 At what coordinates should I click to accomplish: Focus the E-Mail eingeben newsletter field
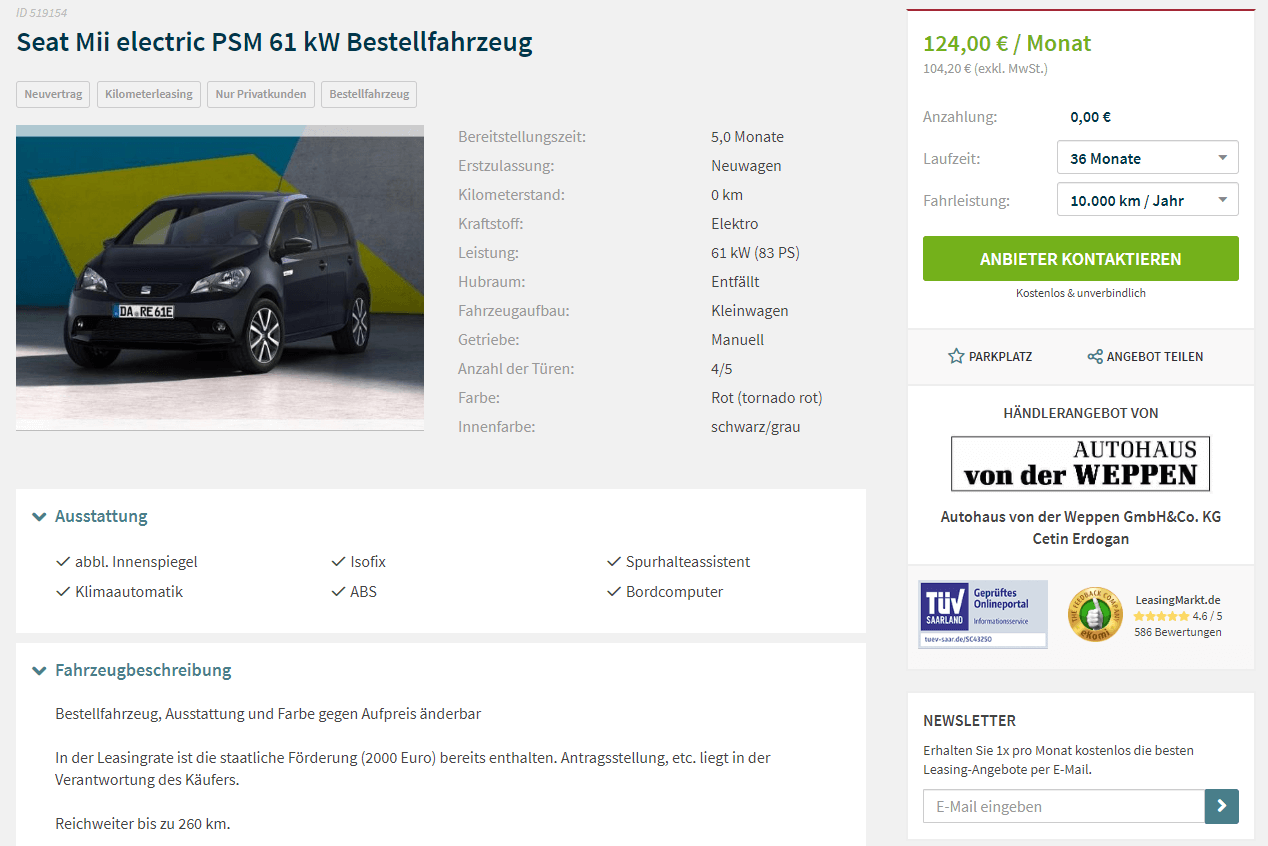[x=1064, y=806]
